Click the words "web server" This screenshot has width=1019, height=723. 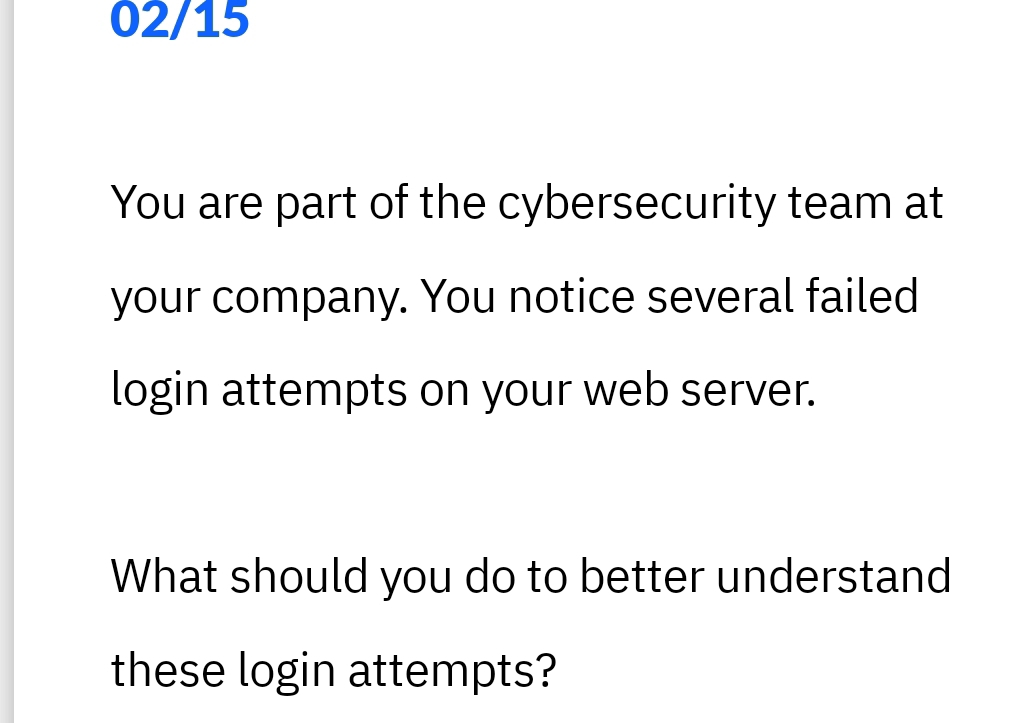tap(698, 390)
